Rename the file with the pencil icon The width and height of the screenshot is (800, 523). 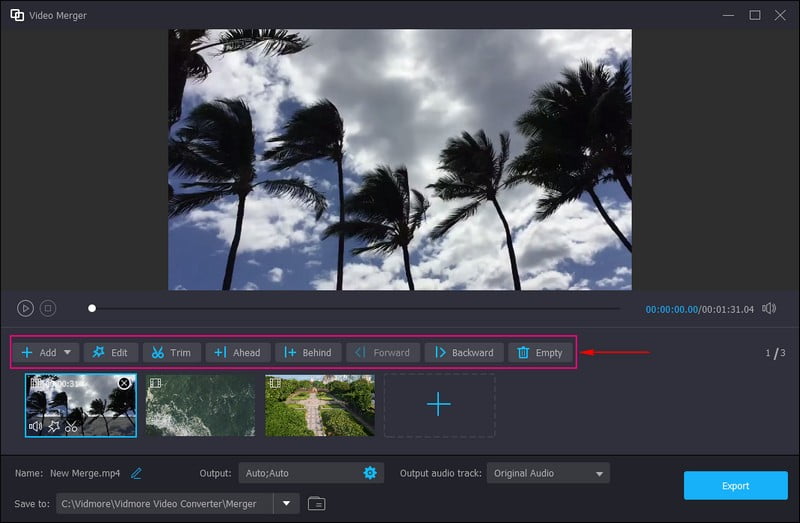coord(136,473)
